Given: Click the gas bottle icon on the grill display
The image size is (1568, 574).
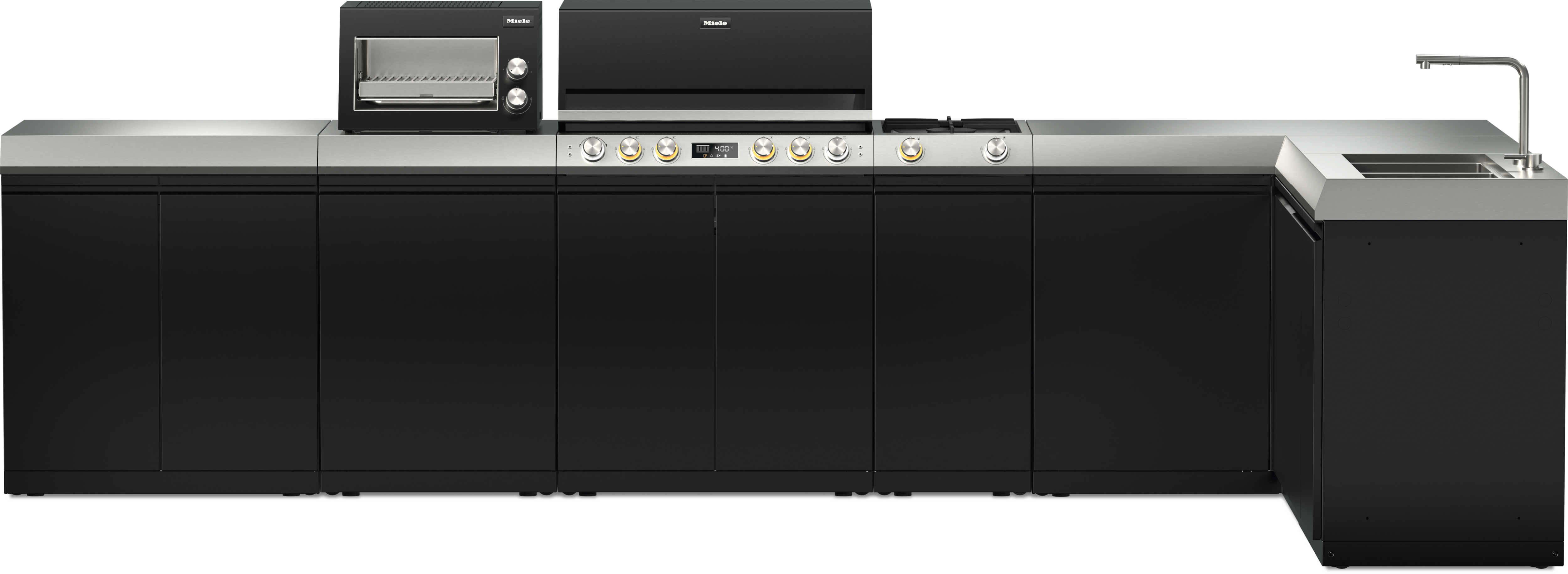Looking at the screenshot, I should (726, 156).
